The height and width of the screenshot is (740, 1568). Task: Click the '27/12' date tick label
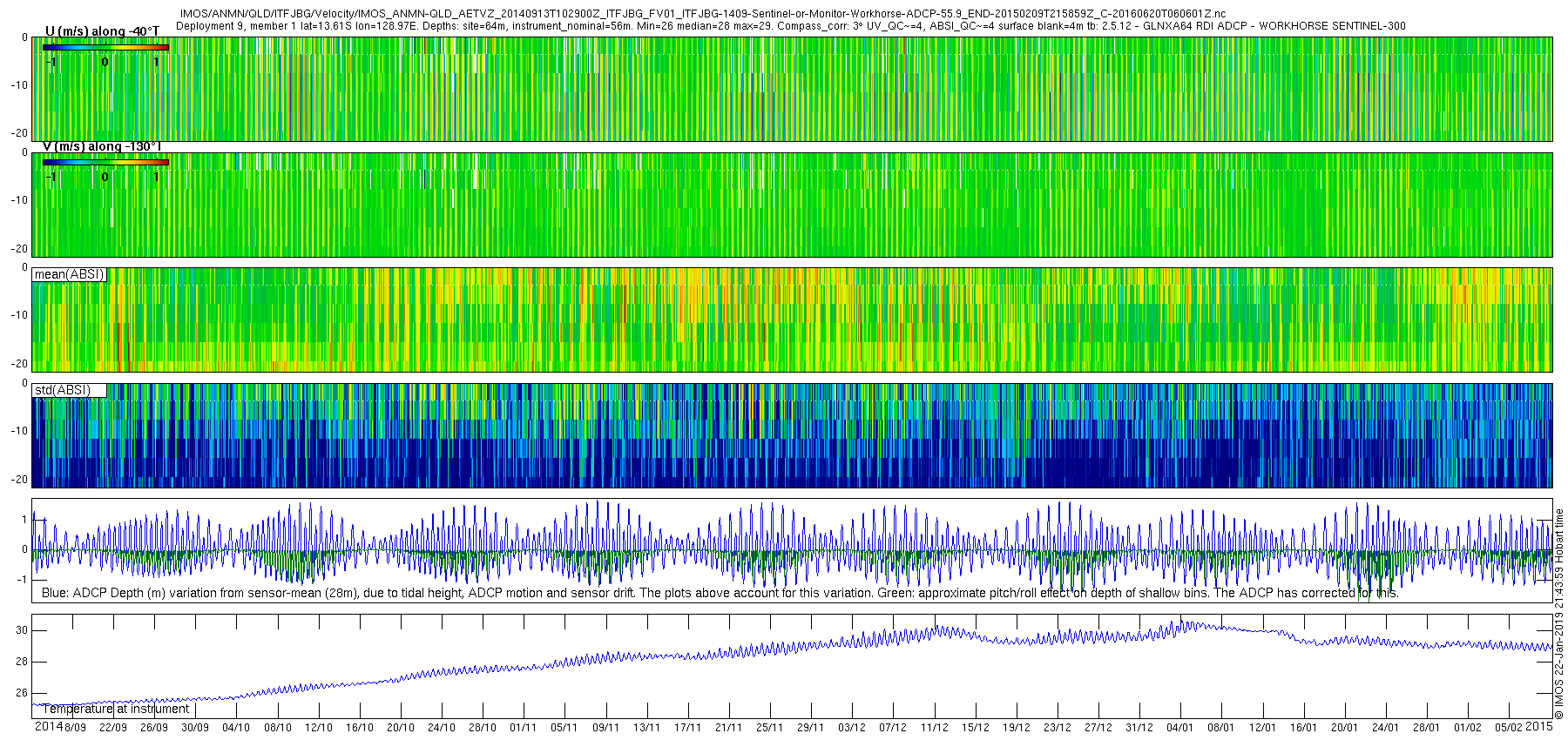pos(1098,728)
